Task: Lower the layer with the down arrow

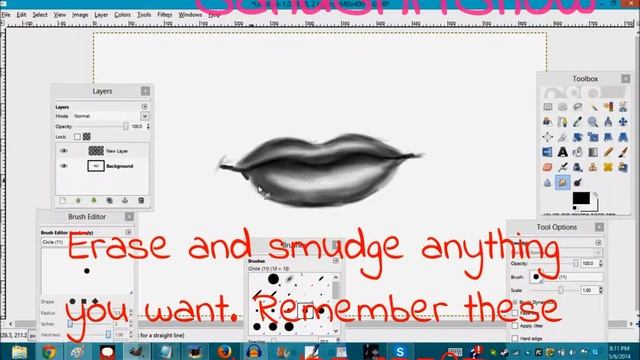Action: 94,201
